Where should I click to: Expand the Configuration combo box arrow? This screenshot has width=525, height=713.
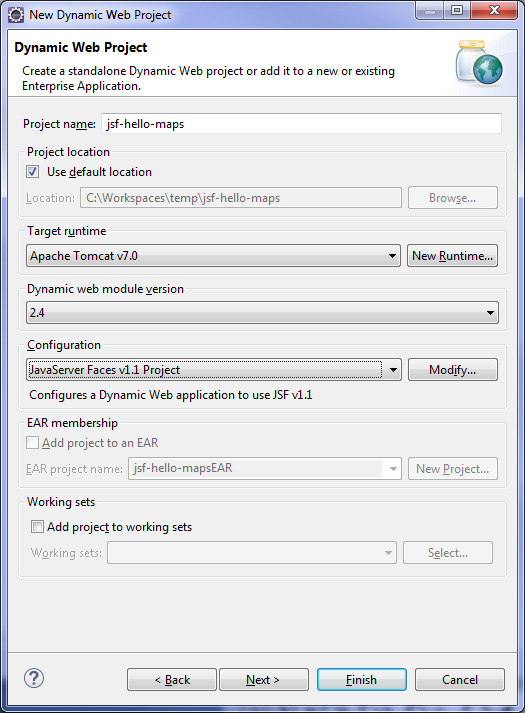click(393, 370)
